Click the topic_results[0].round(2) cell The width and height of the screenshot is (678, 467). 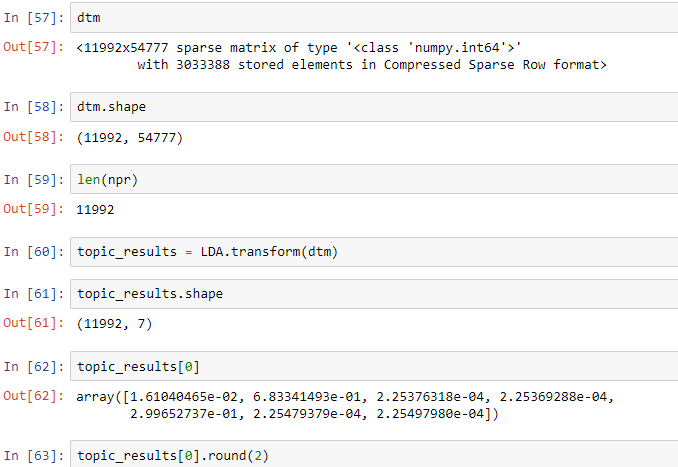374,454
